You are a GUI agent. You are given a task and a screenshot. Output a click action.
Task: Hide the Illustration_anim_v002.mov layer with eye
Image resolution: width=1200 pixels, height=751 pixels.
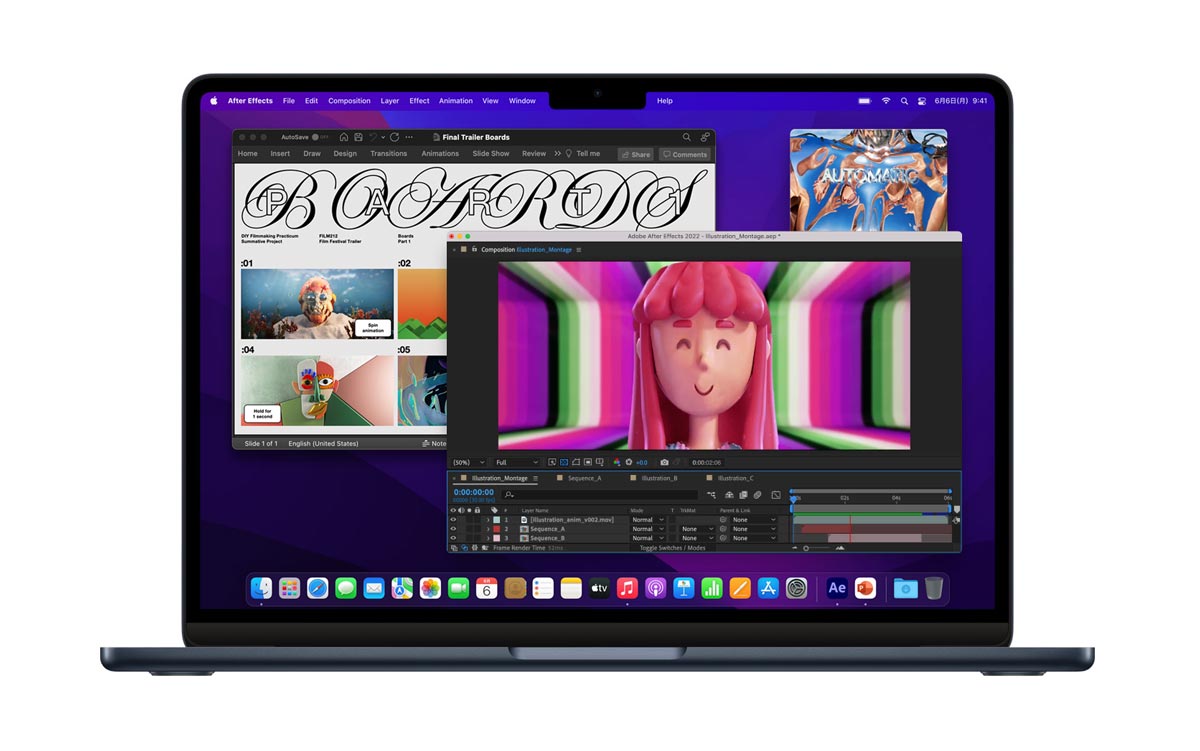[453, 520]
